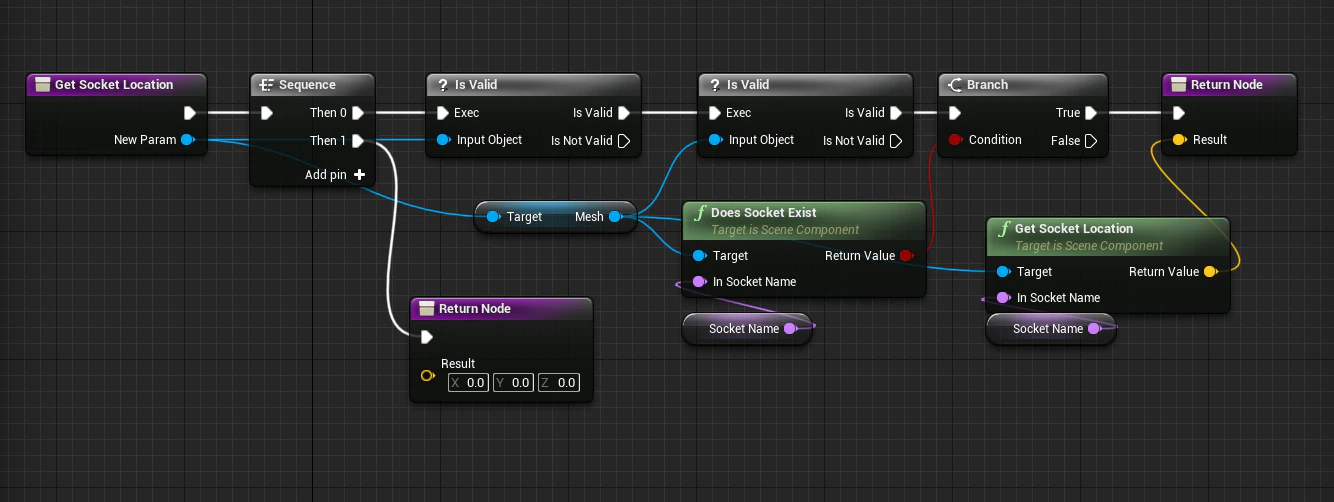Screen dimensions: 1334x502
Task: Click the Then 0 output pin
Action: (358, 113)
